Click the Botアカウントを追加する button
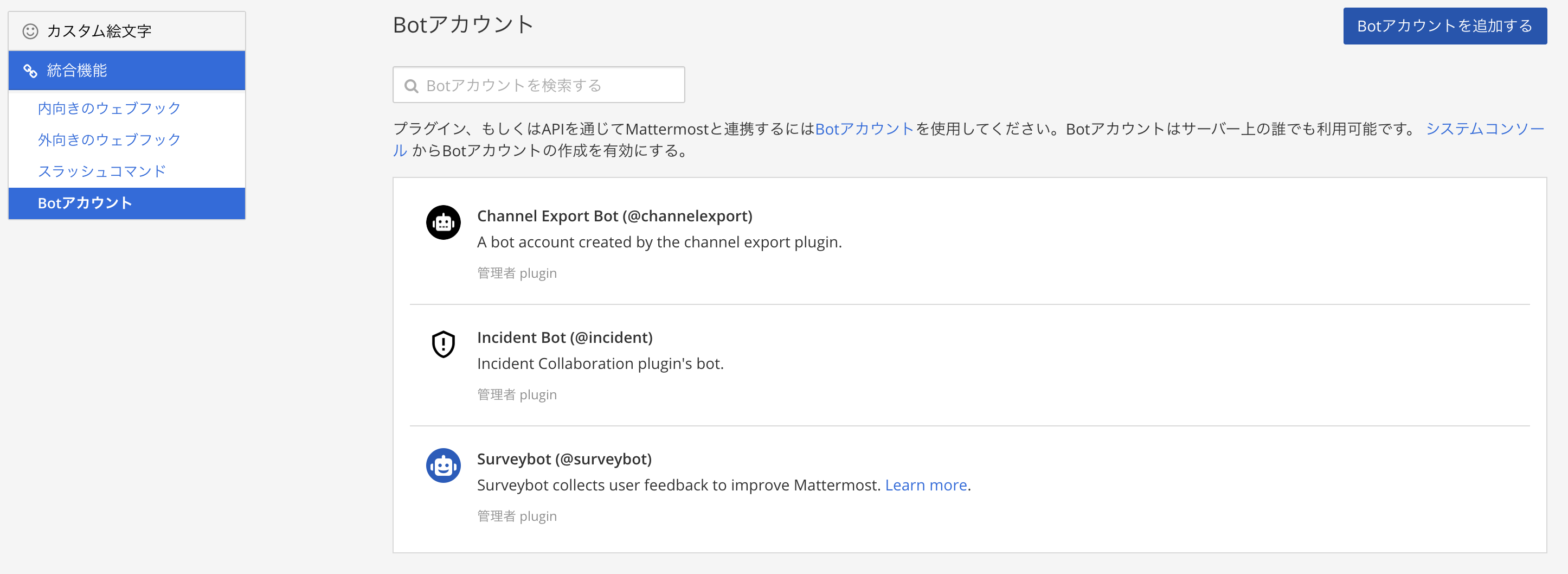 pos(1444,25)
